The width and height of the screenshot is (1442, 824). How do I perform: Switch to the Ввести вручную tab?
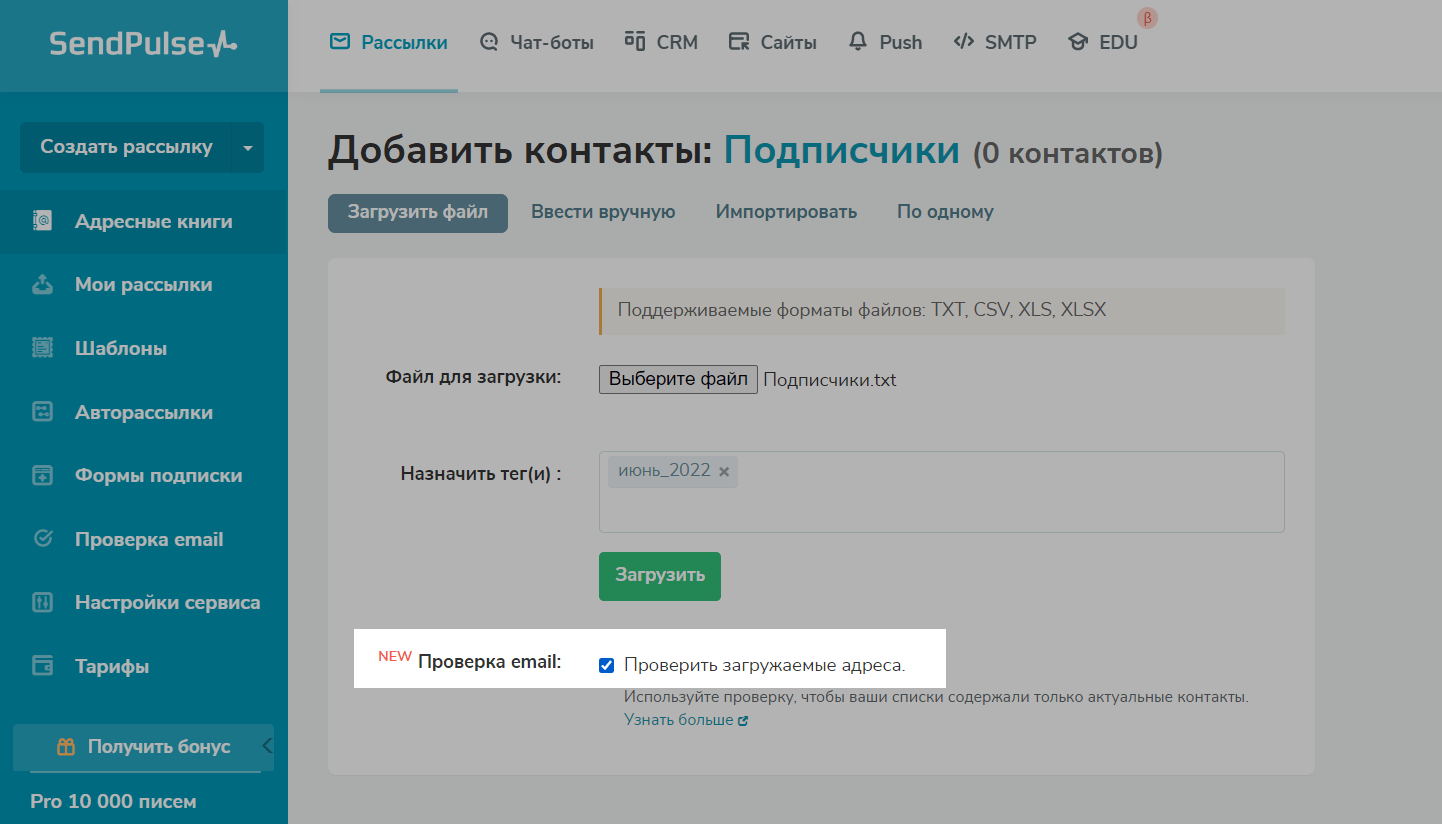click(603, 212)
